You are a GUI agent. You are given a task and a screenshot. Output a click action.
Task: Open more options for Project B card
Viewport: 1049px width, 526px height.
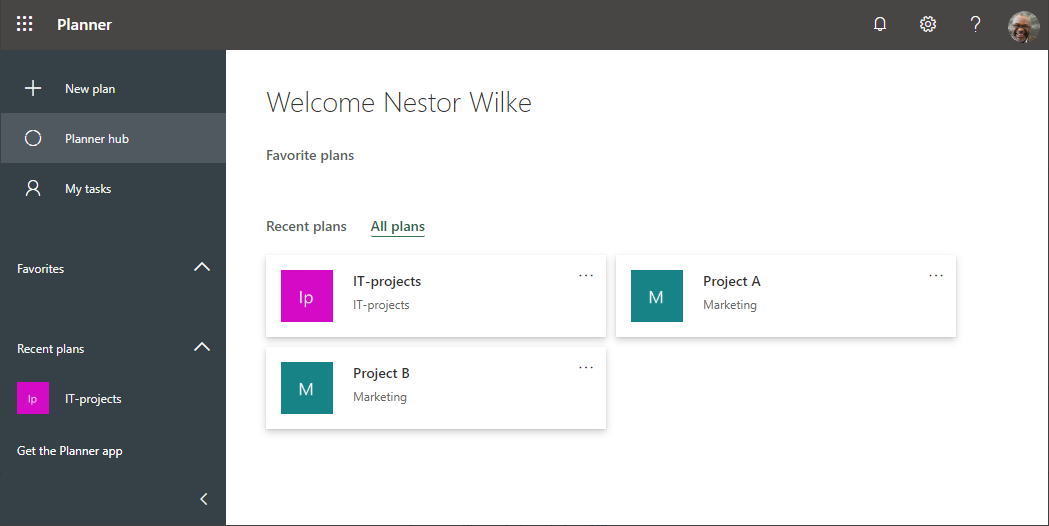[586, 368]
